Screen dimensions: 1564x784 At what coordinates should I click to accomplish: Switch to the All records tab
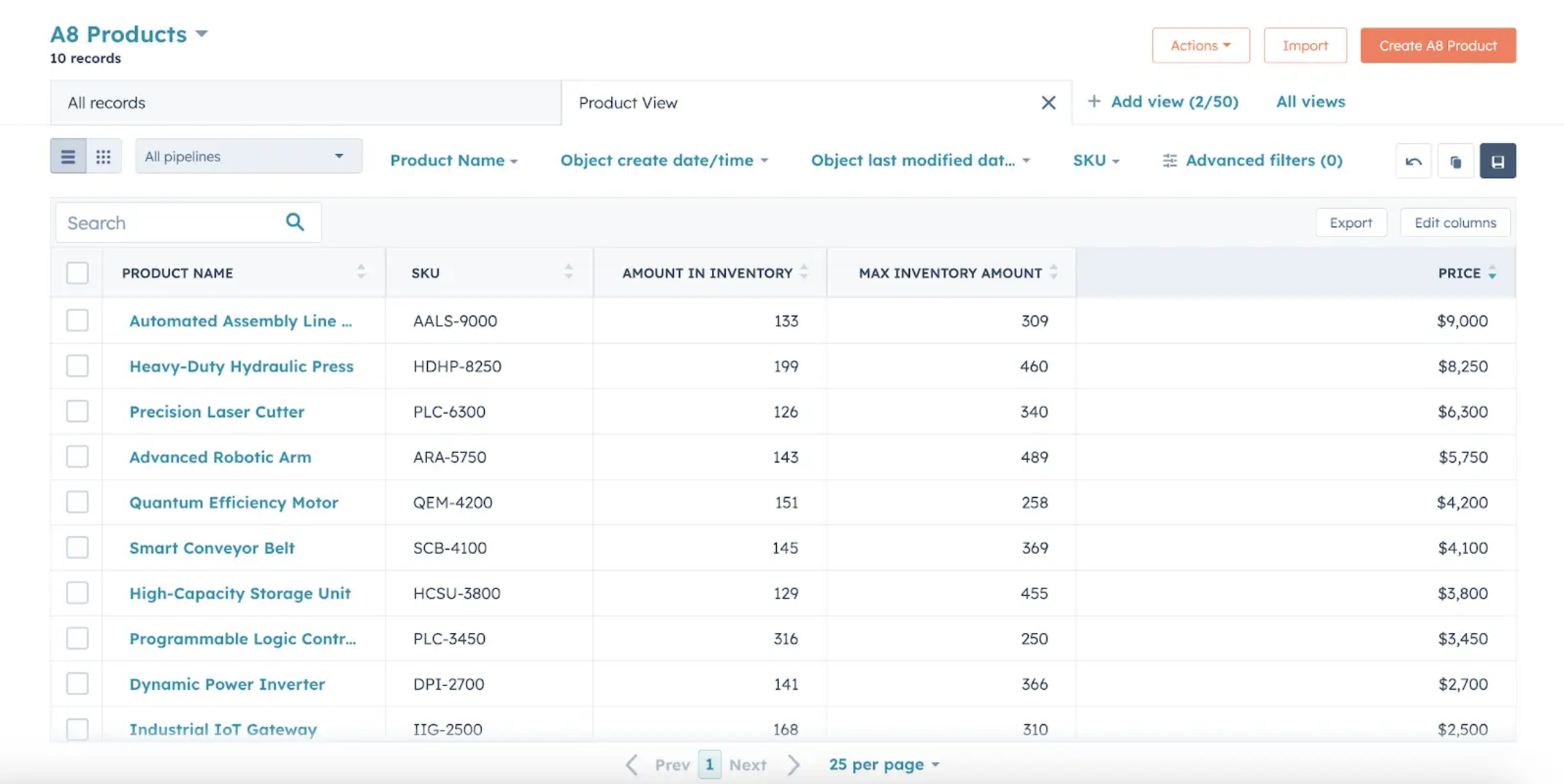[306, 103]
